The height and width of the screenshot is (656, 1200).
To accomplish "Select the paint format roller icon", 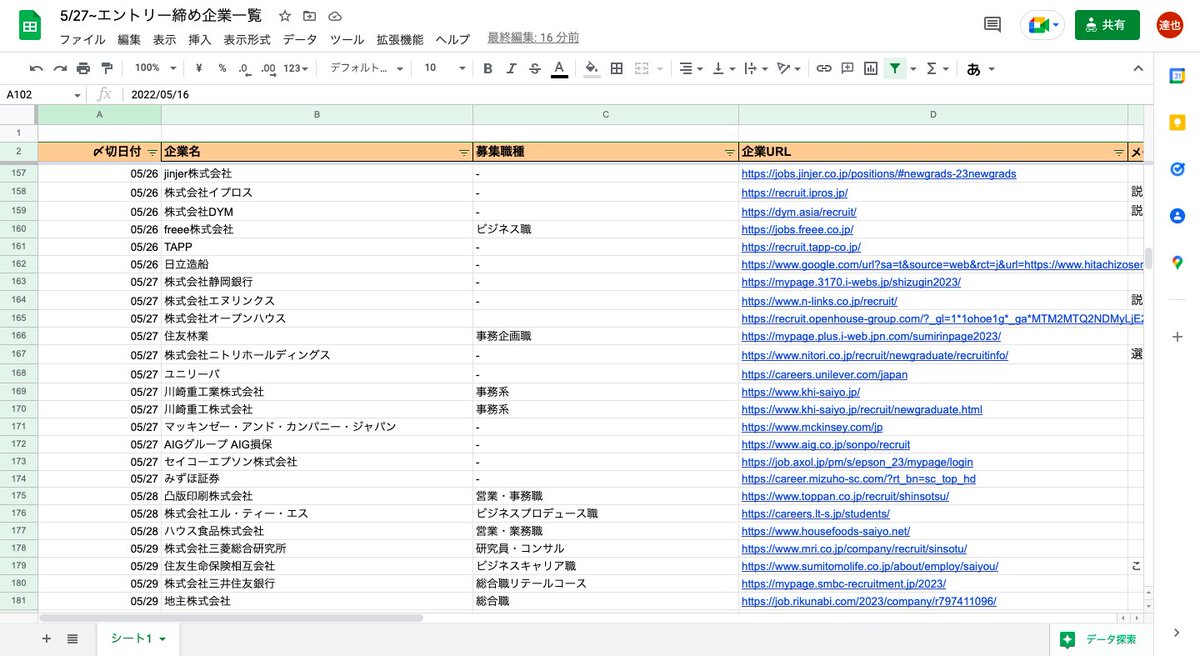I will pyautogui.click(x=107, y=68).
